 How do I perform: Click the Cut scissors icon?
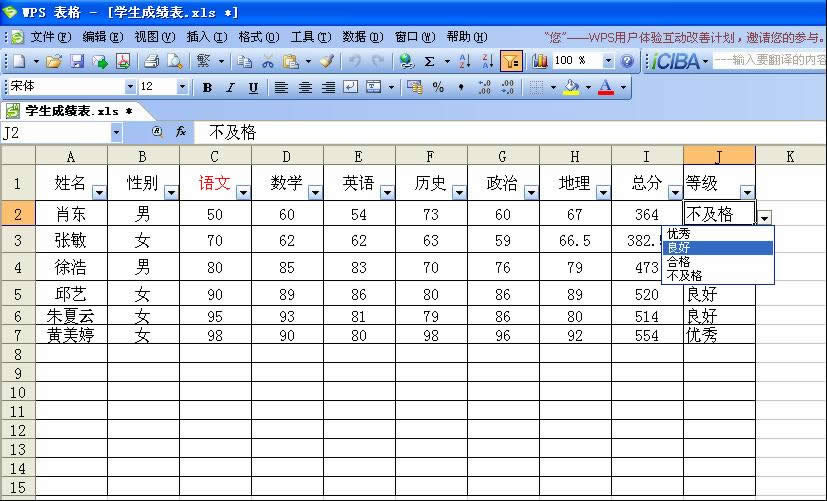(x=267, y=61)
